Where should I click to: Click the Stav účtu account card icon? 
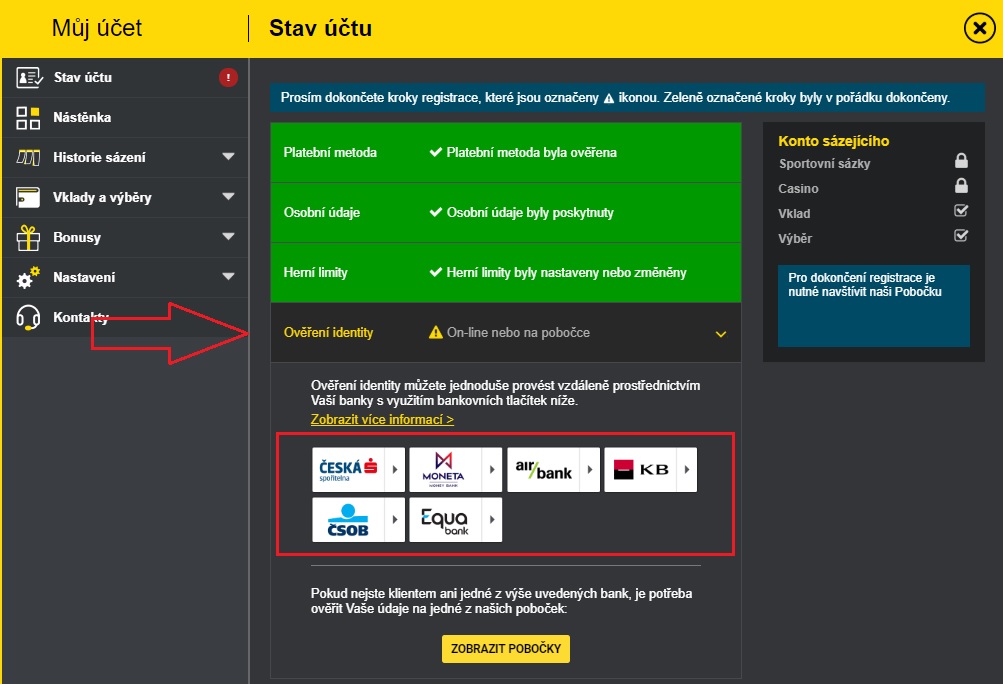[29, 77]
